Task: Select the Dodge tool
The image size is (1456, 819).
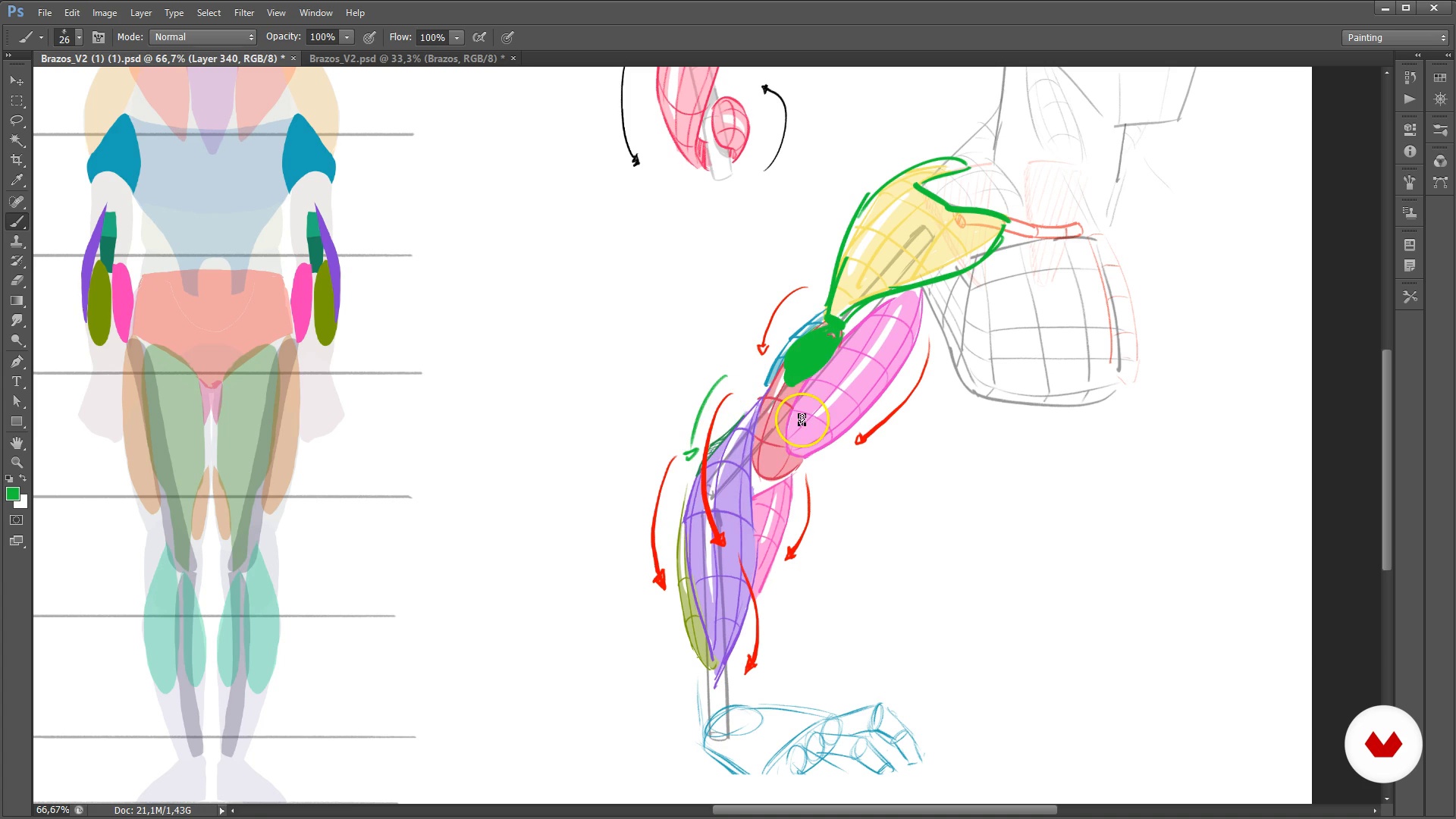Action: 17,340
